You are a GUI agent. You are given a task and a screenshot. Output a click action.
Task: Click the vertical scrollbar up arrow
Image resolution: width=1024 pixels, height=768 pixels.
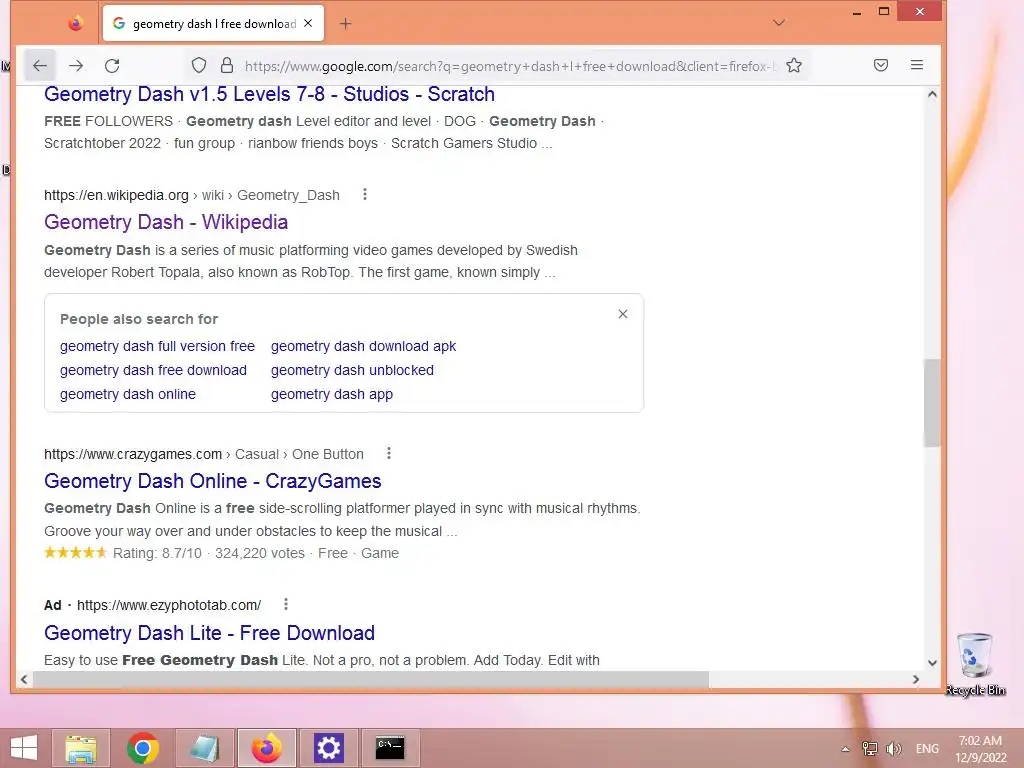pyautogui.click(x=932, y=95)
